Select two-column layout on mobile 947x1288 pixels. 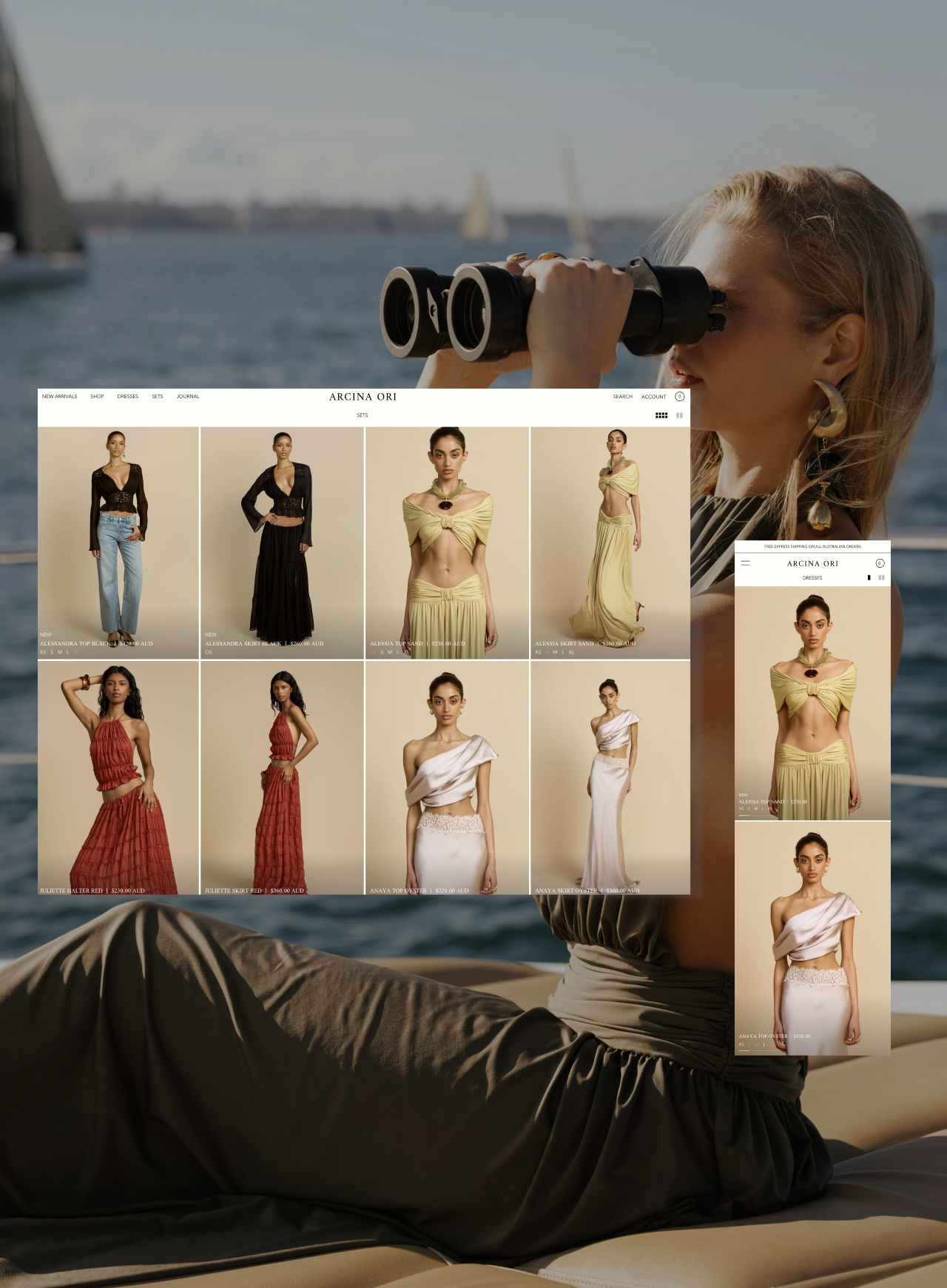pos(881,577)
